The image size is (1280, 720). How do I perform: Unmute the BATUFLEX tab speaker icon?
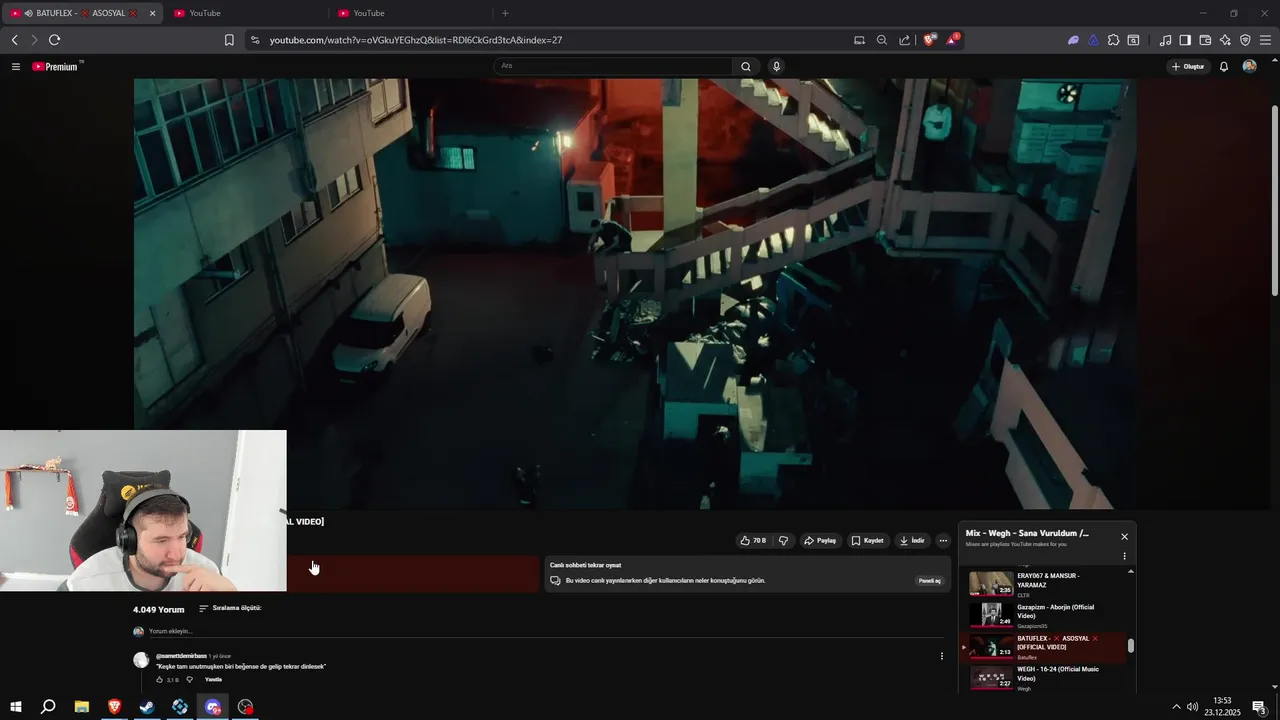(28, 13)
